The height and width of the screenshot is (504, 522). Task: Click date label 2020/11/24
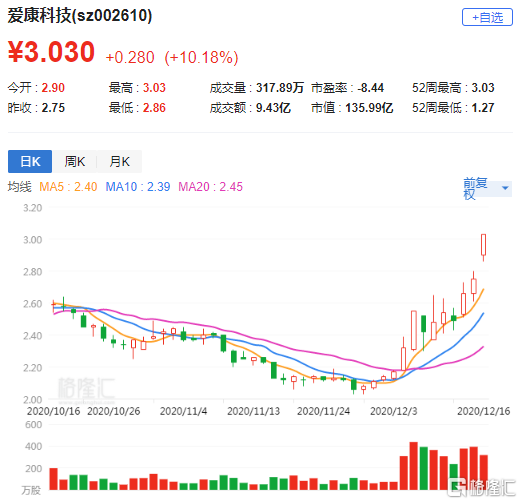pos(323,411)
